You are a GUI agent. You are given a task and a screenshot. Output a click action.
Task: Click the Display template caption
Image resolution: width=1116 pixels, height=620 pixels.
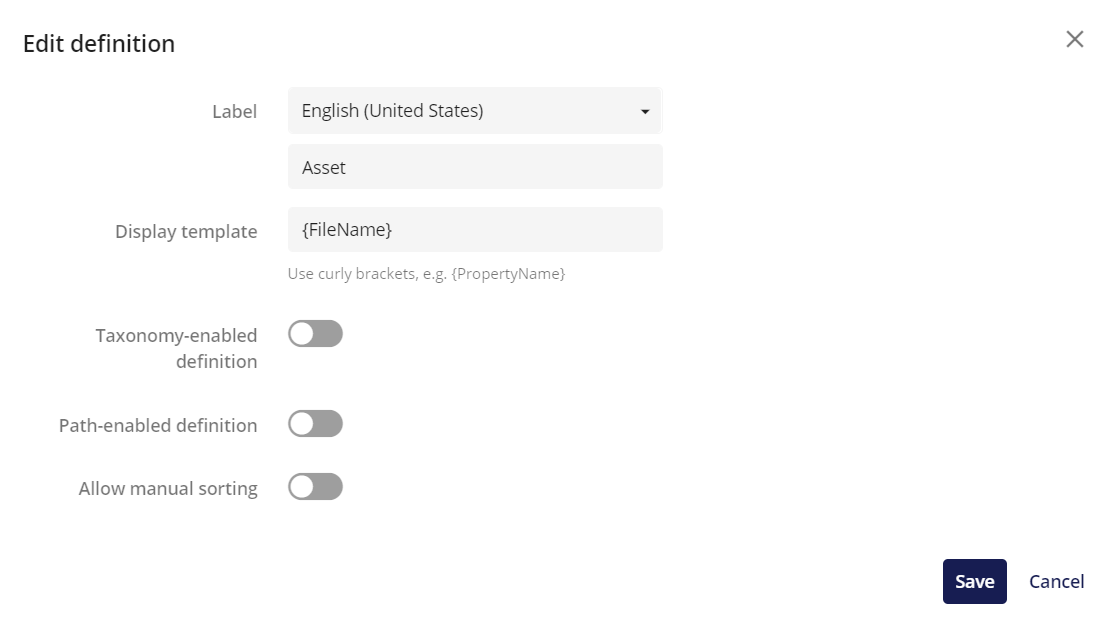pyautogui.click(x=186, y=231)
